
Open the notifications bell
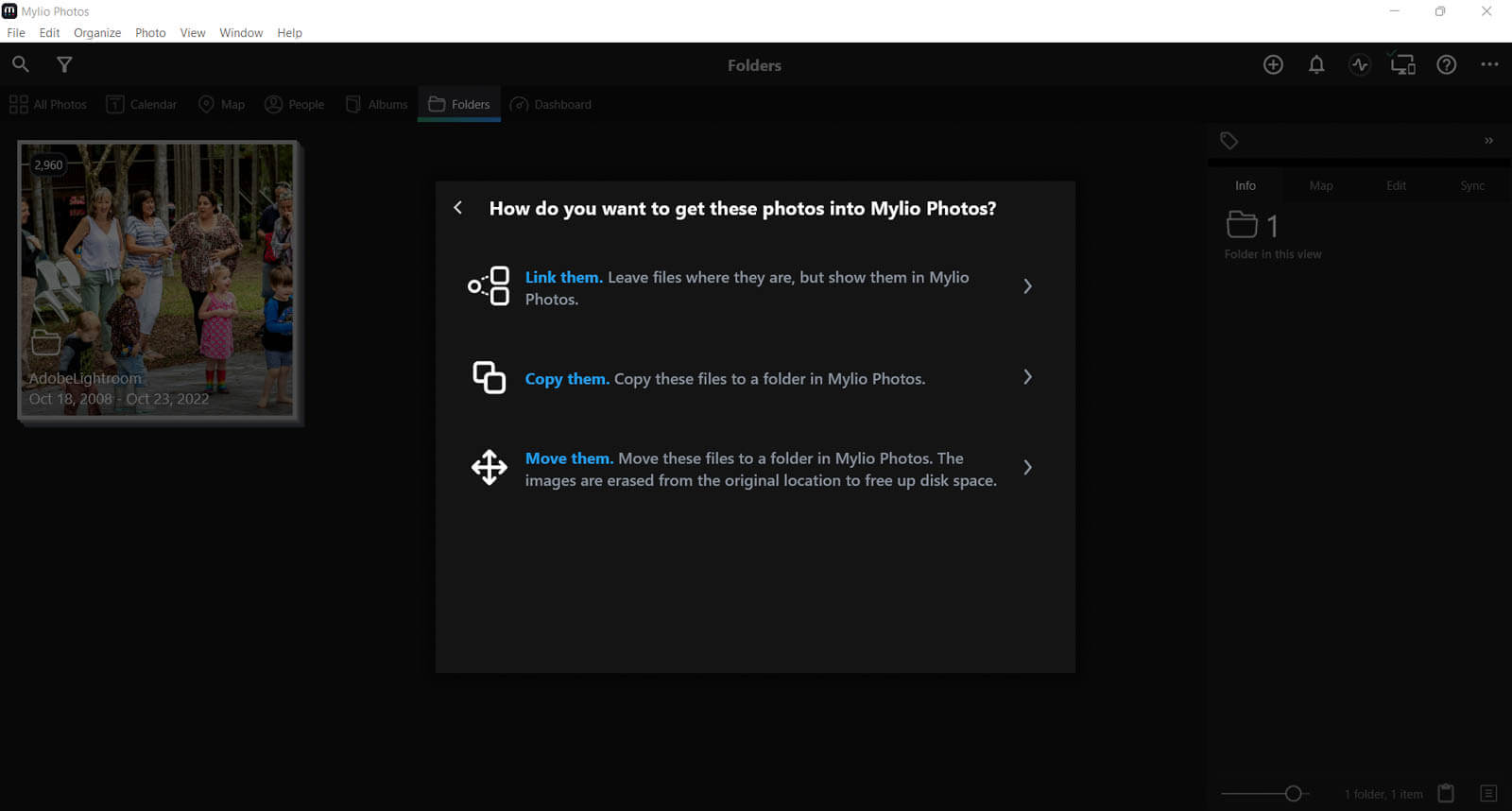(1315, 64)
